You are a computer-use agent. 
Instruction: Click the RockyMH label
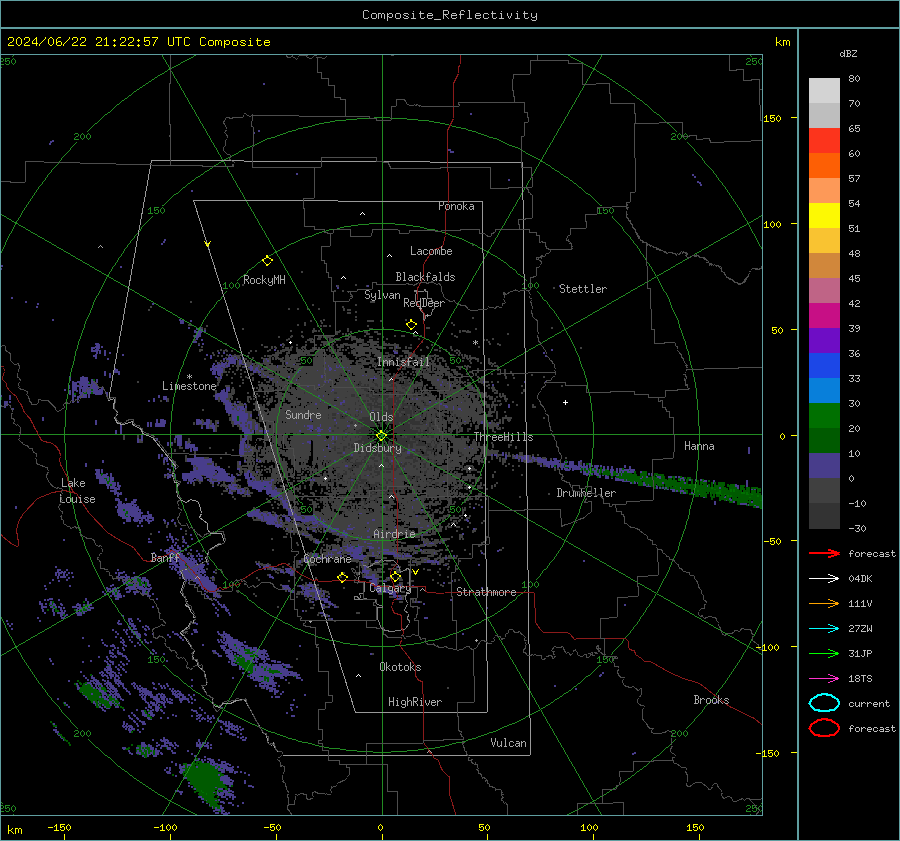[x=264, y=280]
